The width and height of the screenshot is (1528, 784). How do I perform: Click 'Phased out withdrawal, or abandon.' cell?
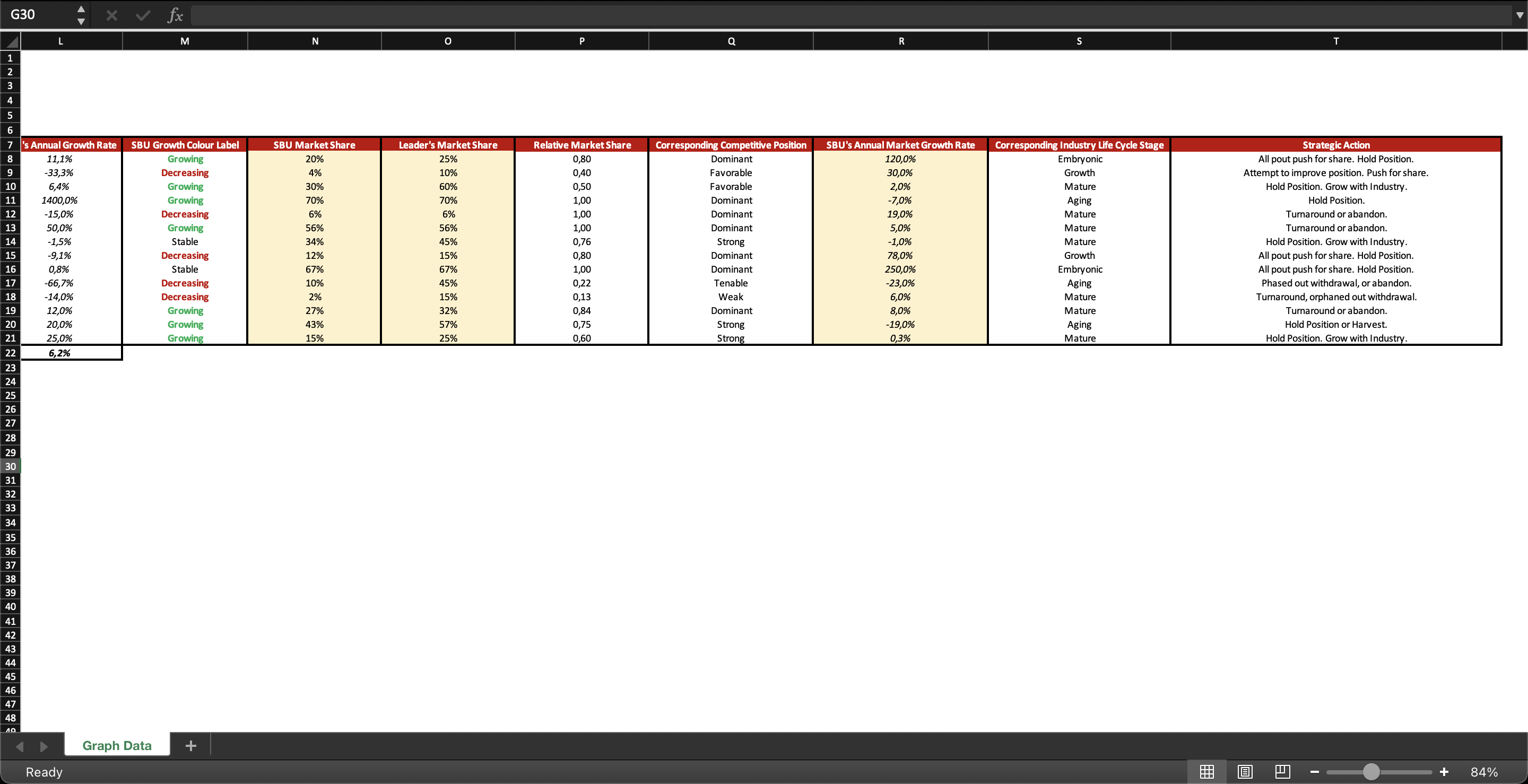point(1336,283)
